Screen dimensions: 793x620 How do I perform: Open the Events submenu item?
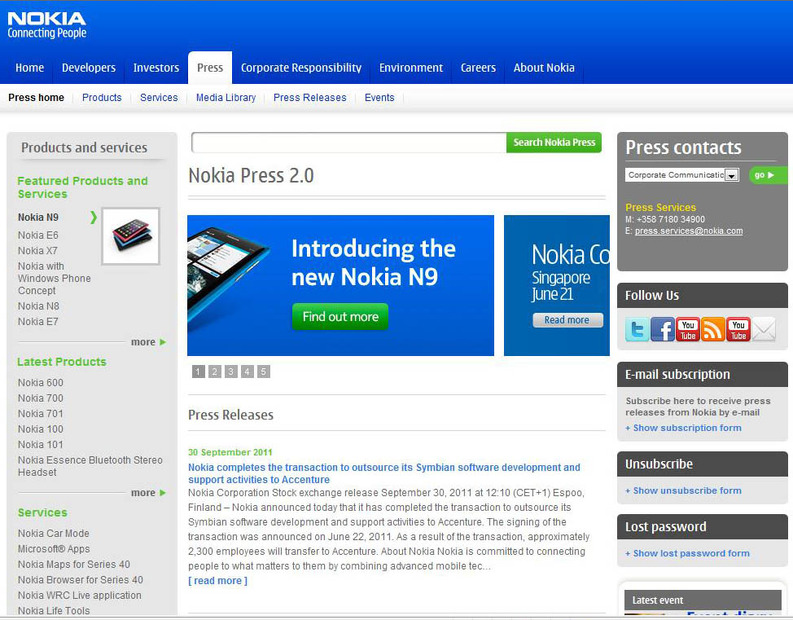point(379,98)
